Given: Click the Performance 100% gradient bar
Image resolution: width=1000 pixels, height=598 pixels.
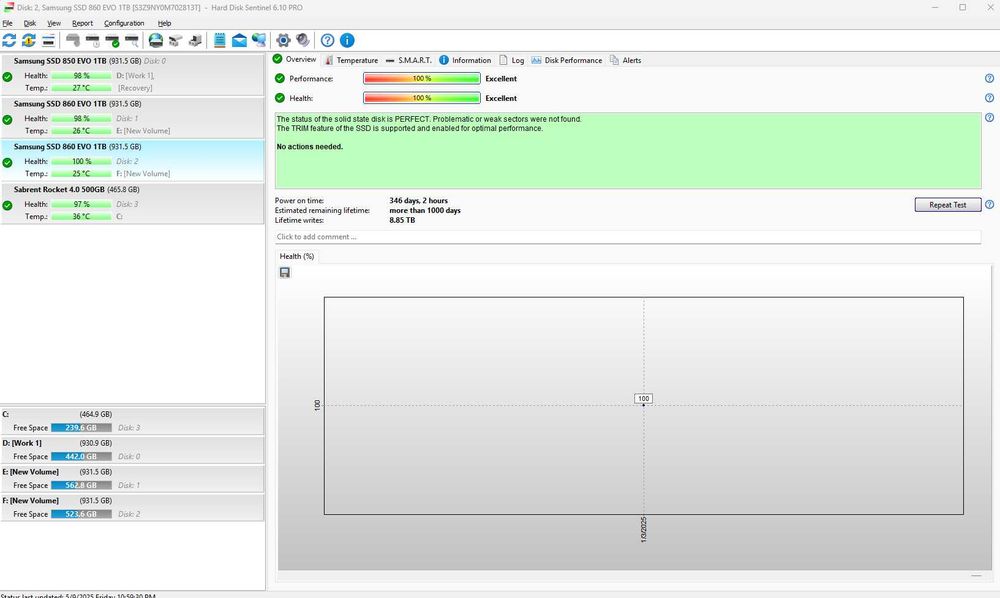Looking at the screenshot, I should coord(422,78).
